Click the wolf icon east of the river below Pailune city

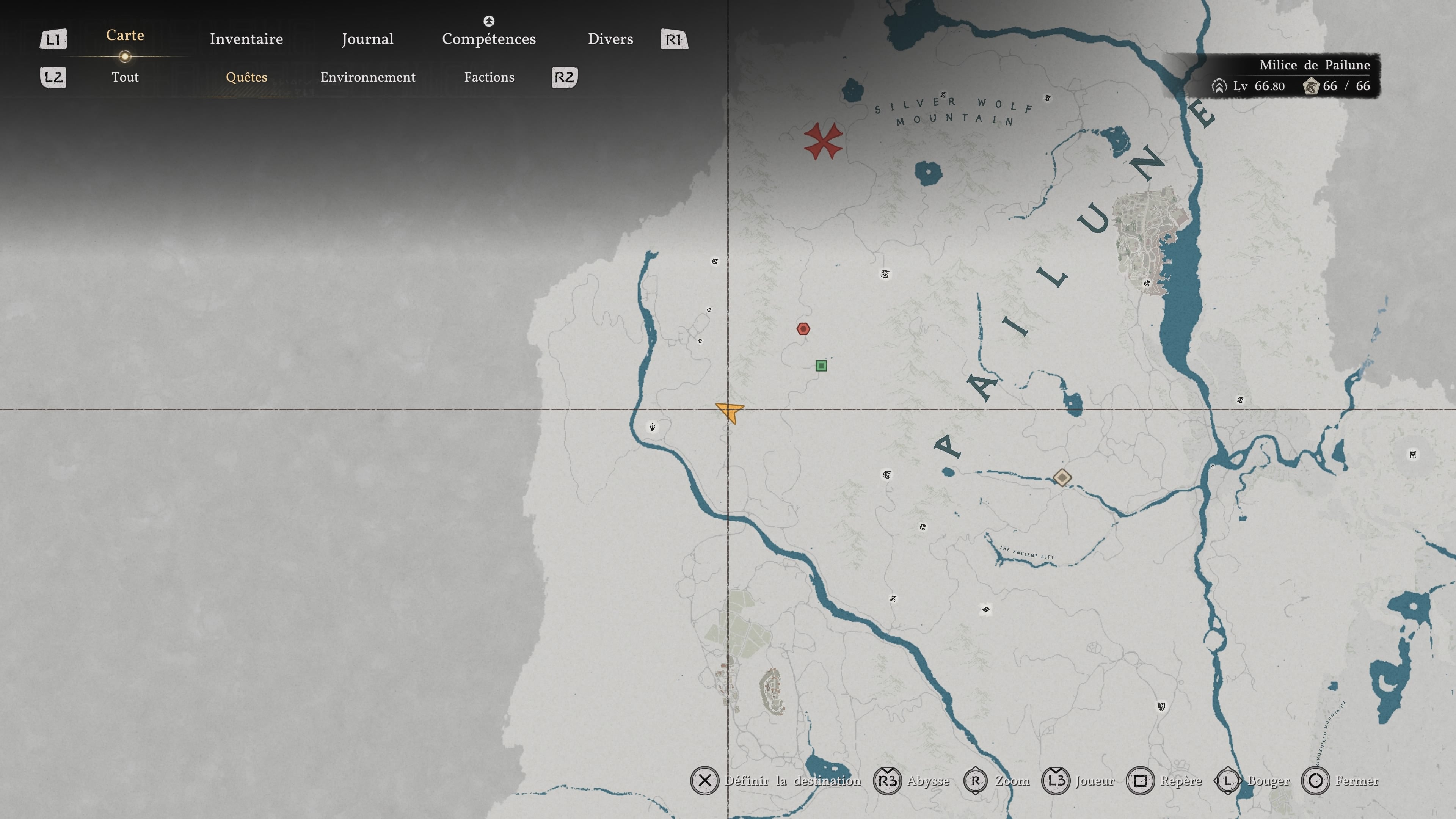tap(1240, 400)
